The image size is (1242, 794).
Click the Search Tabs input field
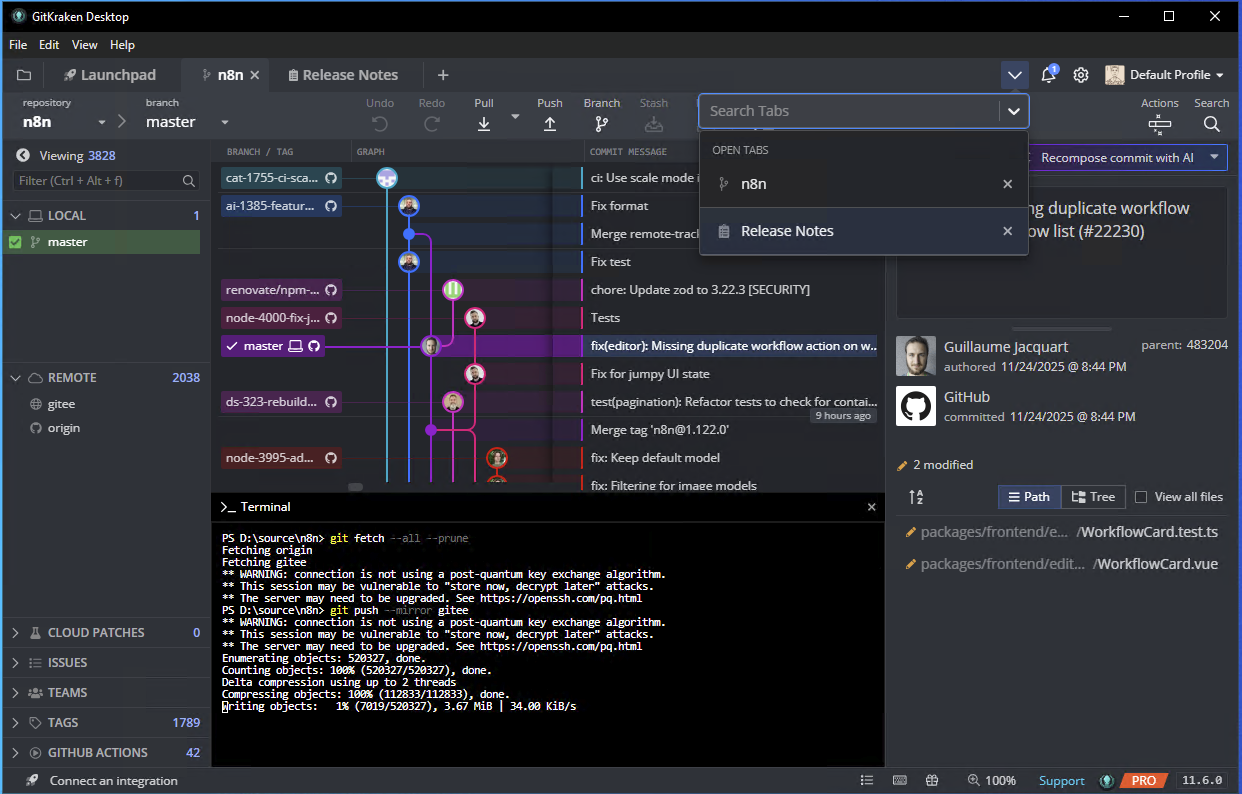click(x=848, y=111)
